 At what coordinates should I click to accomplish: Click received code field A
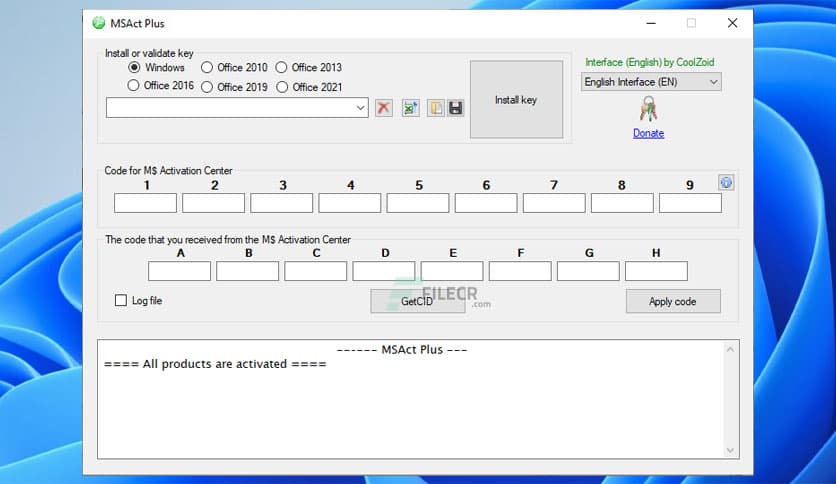click(180, 271)
